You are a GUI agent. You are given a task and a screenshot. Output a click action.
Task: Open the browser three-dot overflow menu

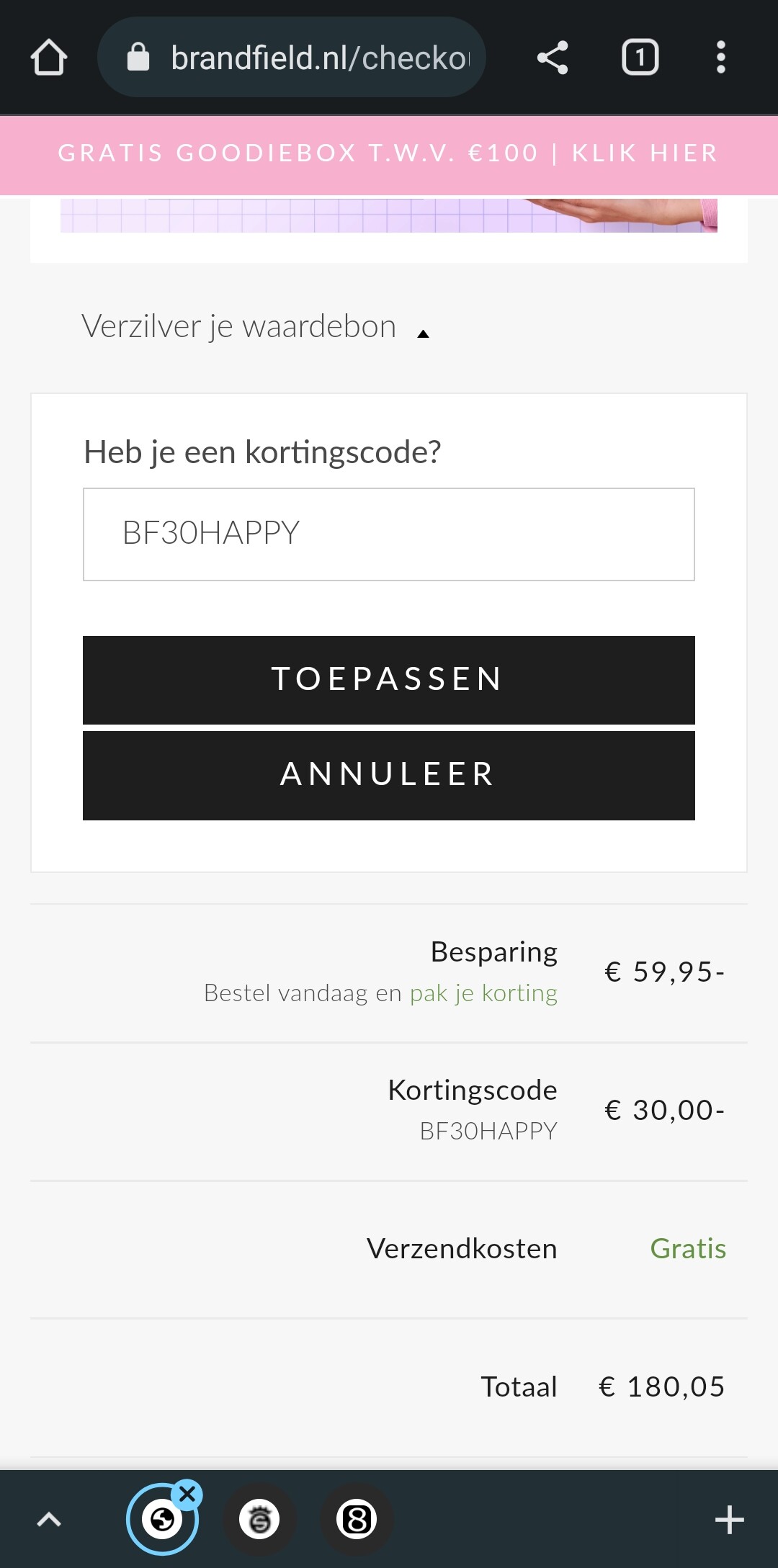tap(720, 58)
